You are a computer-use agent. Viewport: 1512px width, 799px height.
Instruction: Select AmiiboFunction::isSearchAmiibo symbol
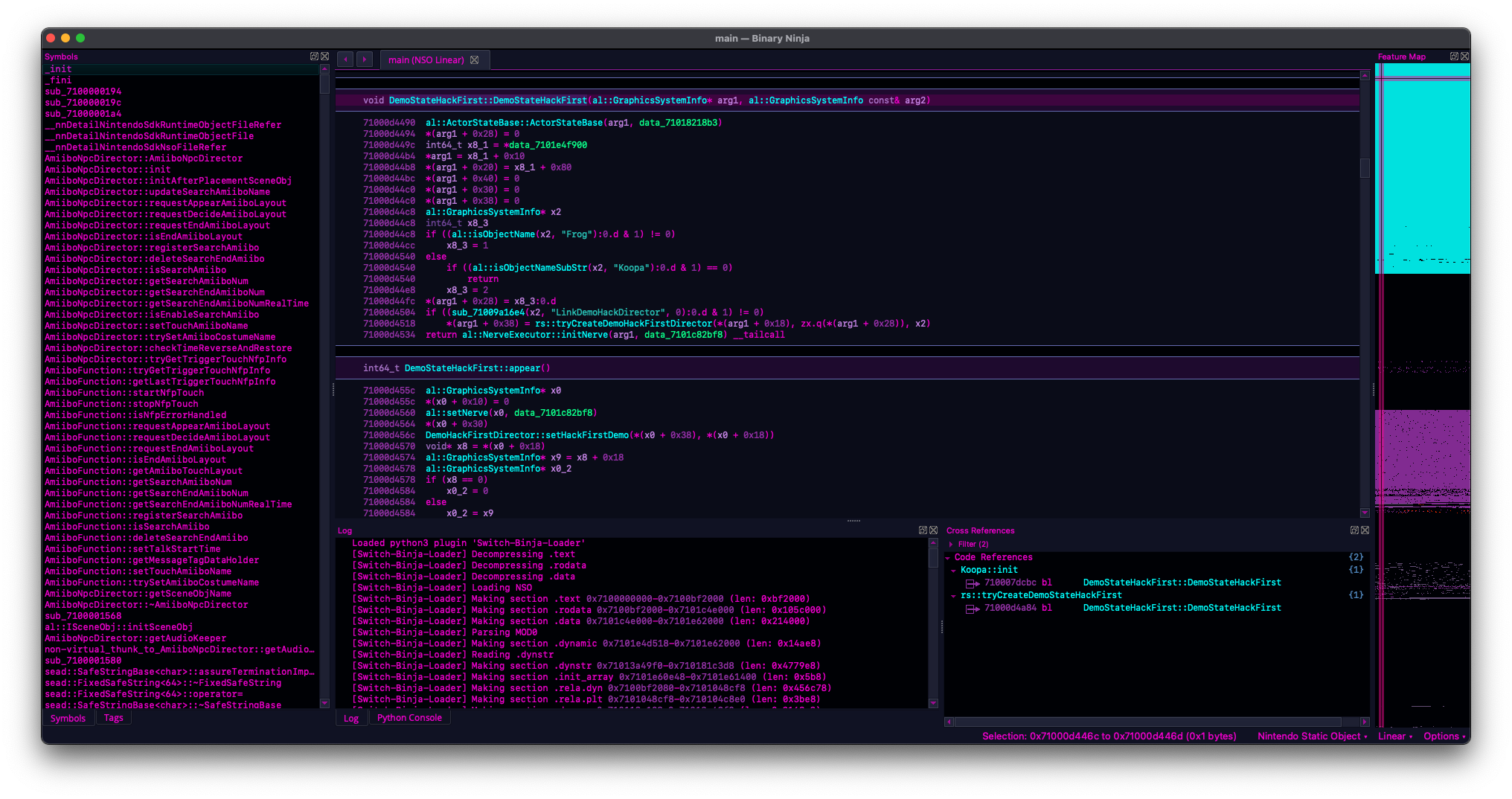point(181,527)
